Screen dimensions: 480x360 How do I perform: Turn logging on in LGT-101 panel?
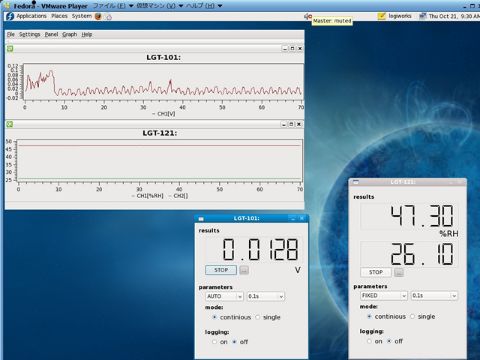214,342
